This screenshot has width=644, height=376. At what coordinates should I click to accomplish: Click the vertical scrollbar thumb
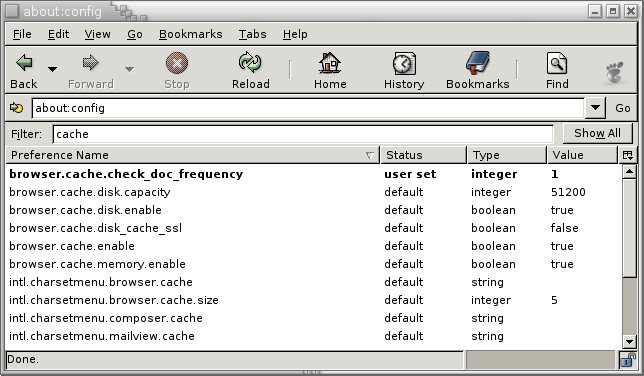(x=629, y=228)
